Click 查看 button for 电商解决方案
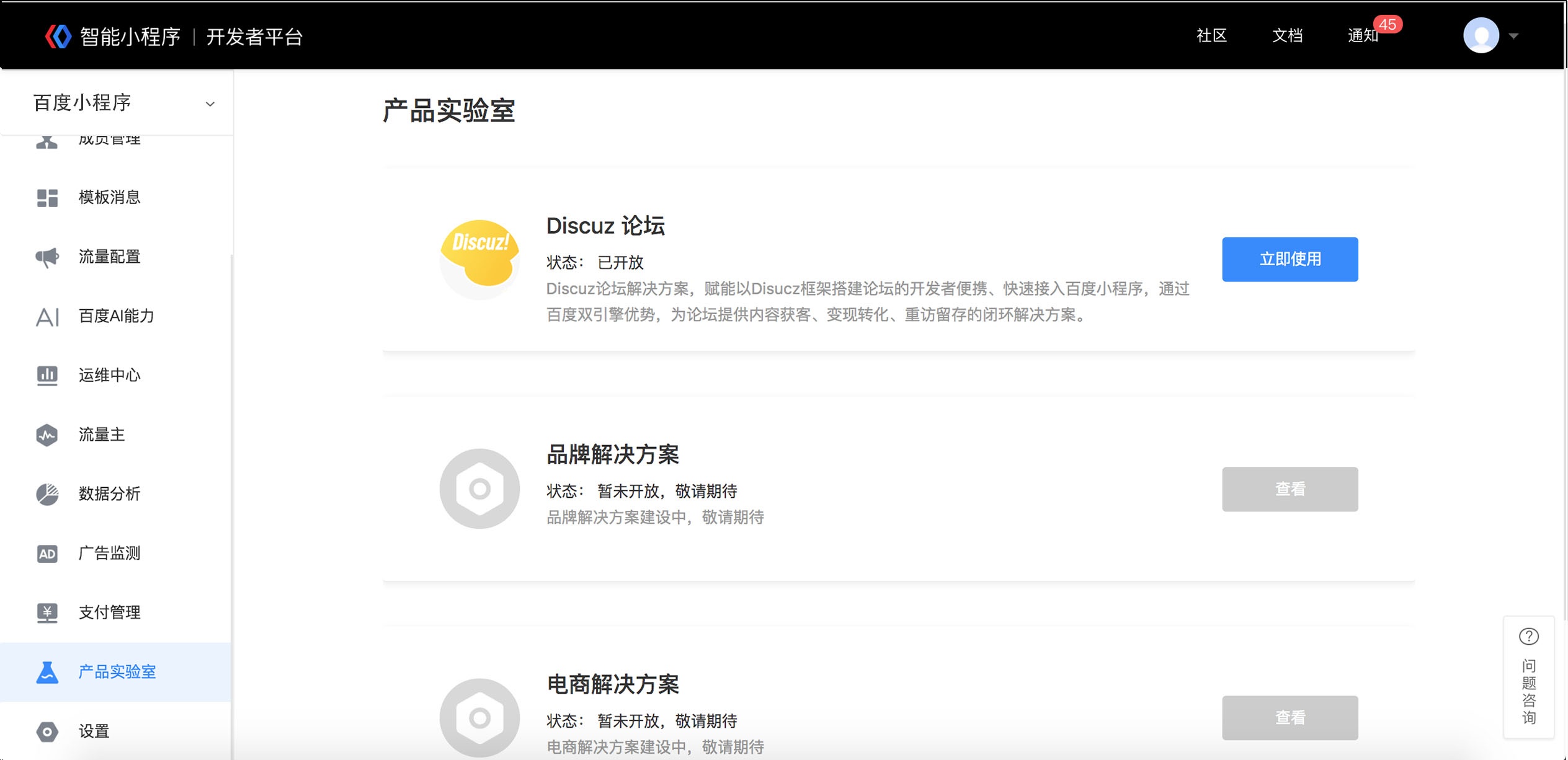 [x=1290, y=718]
